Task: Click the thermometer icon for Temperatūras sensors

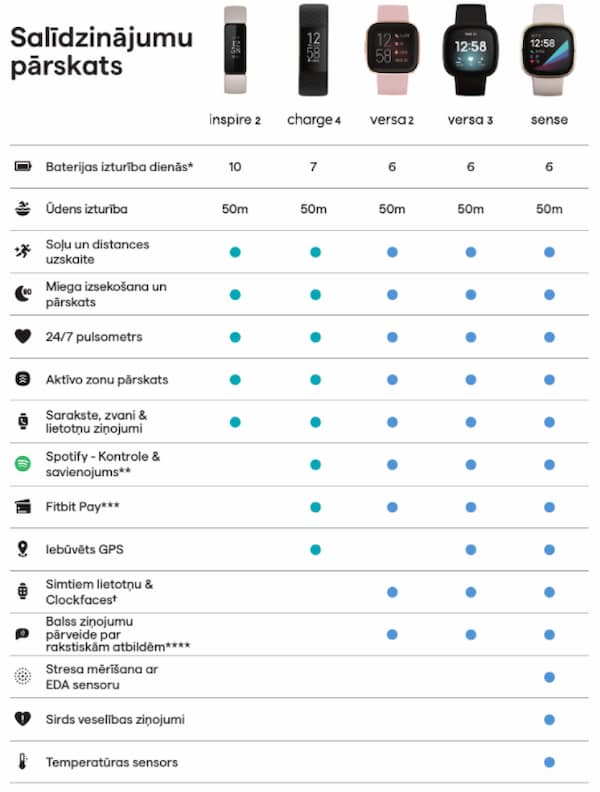Action: tap(22, 762)
